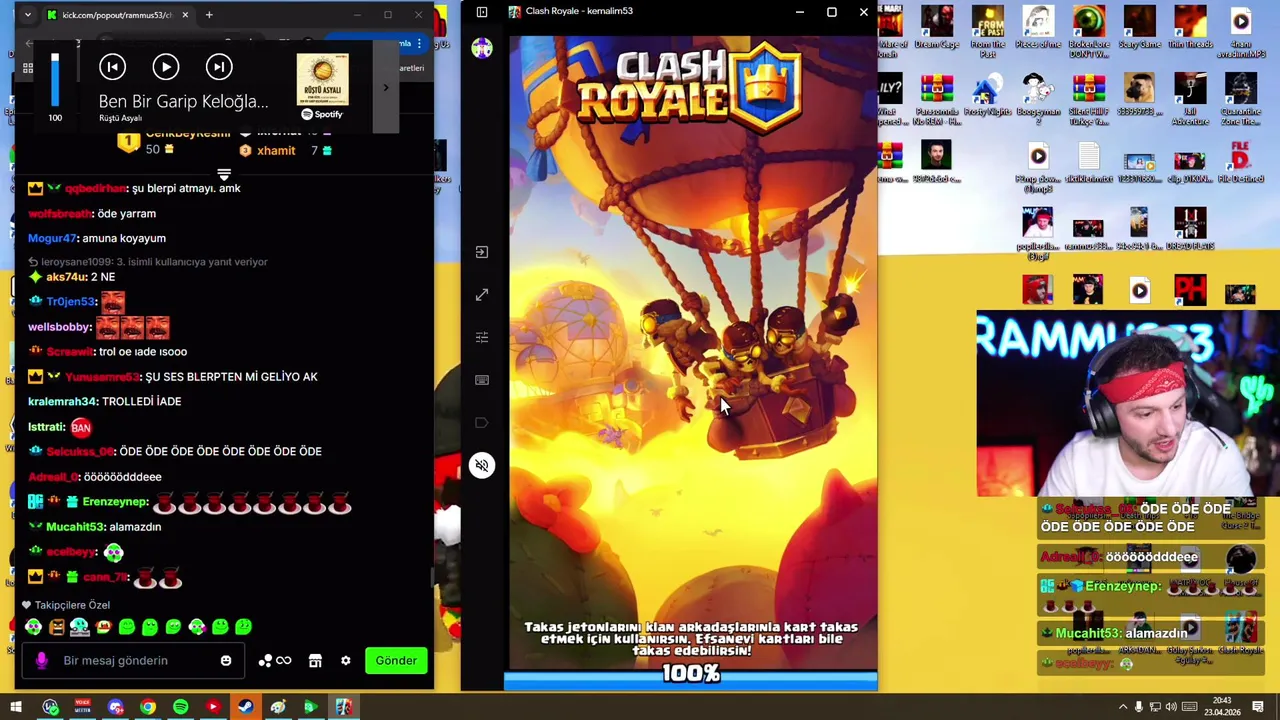Collapse pinned leaderboard in Kick chat
This screenshot has height=720, width=1280.
224,175
